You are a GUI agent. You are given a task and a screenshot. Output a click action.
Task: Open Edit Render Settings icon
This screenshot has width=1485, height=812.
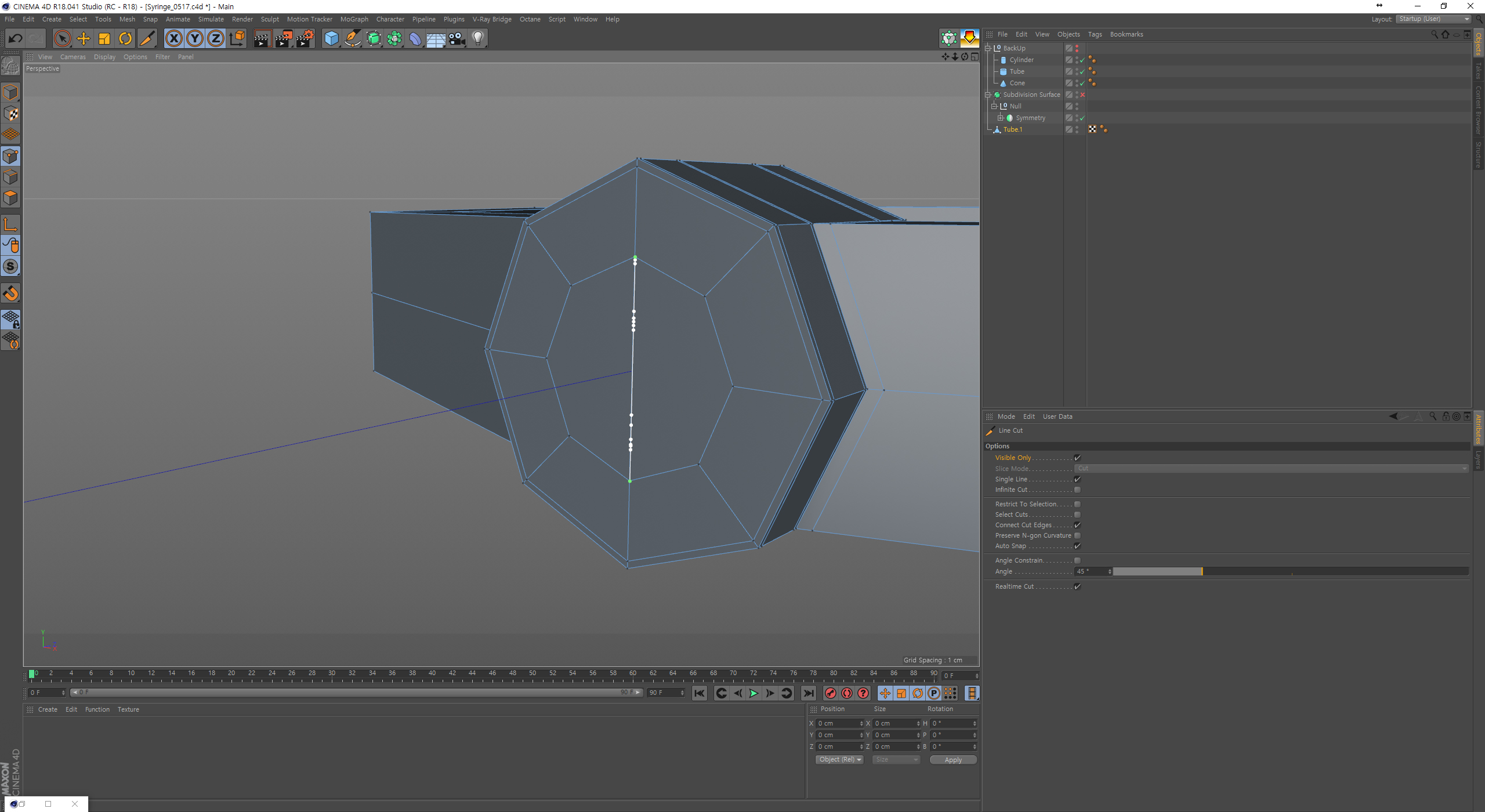pyautogui.click(x=305, y=39)
